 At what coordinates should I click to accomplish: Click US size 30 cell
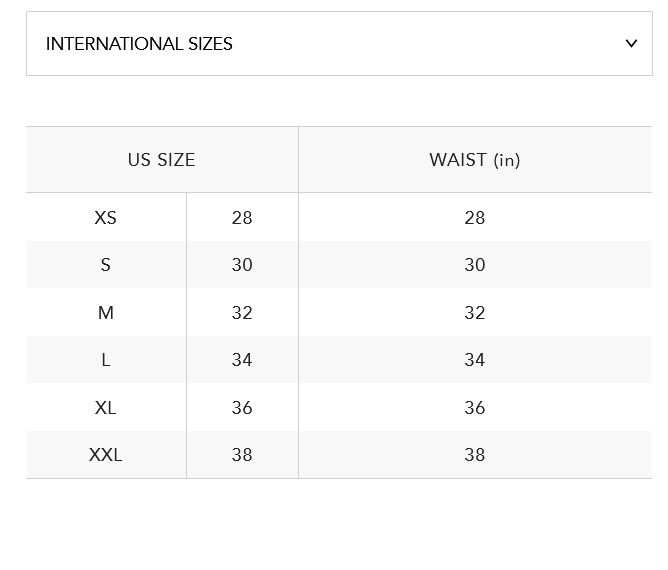coord(242,265)
